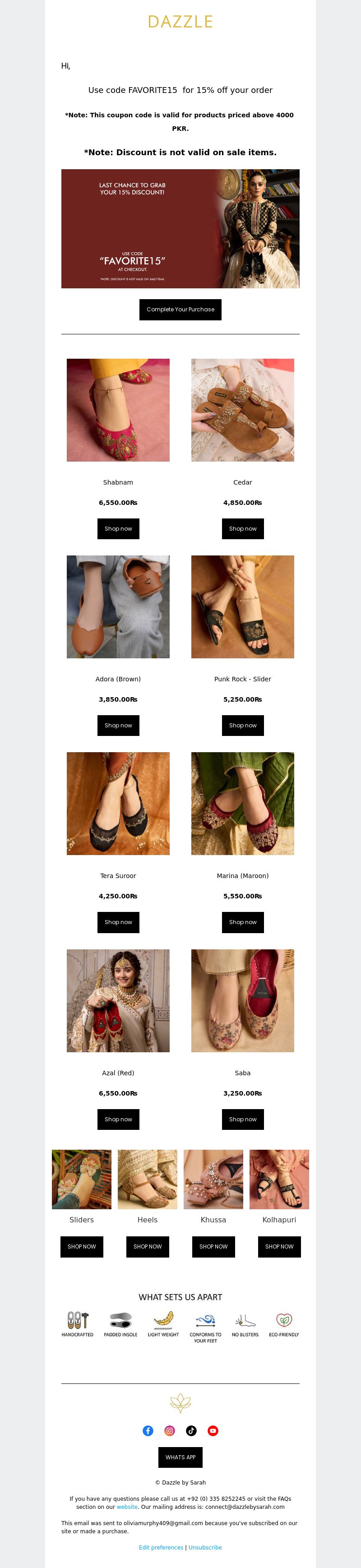Image resolution: width=361 pixels, height=1568 pixels.
Task: Click the gold lotus footer logo
Action: coord(180,1403)
